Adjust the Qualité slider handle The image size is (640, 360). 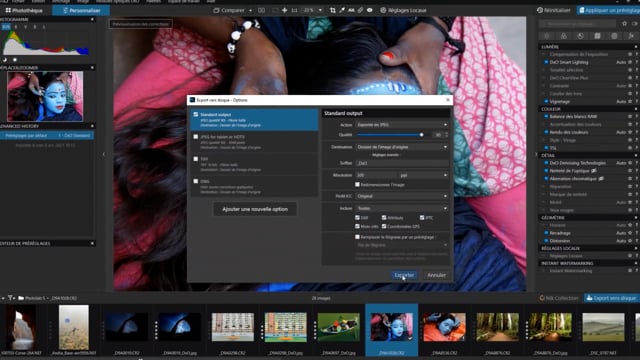421,135
